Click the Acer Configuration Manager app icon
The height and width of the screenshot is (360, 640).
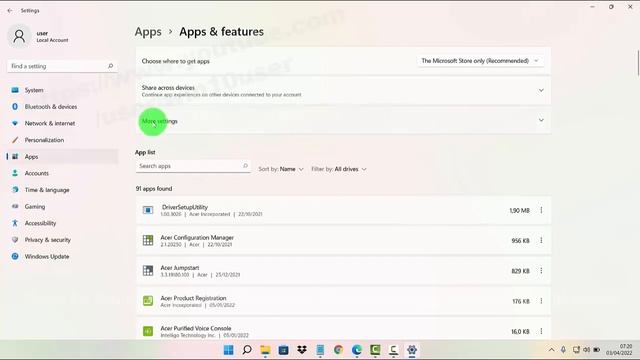148,240
